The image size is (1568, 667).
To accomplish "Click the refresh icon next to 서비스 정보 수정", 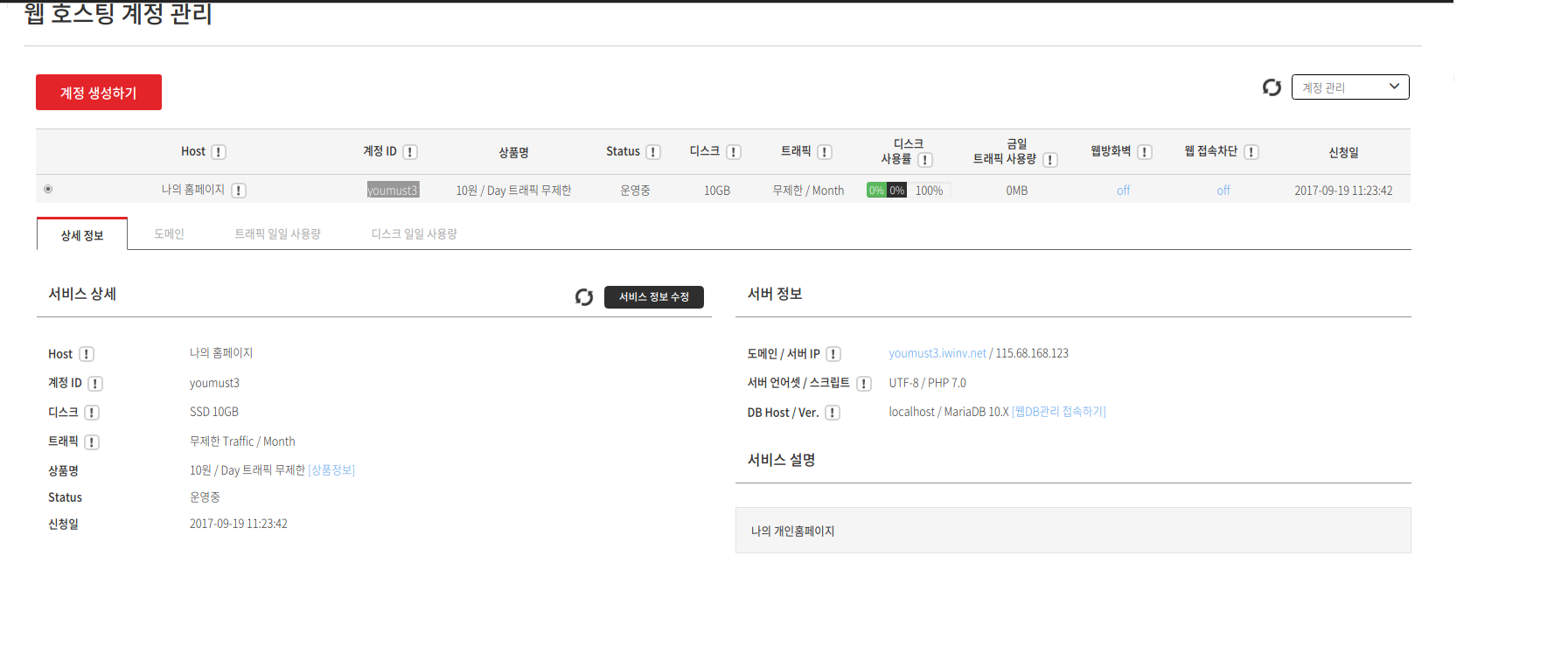I will (x=584, y=297).
